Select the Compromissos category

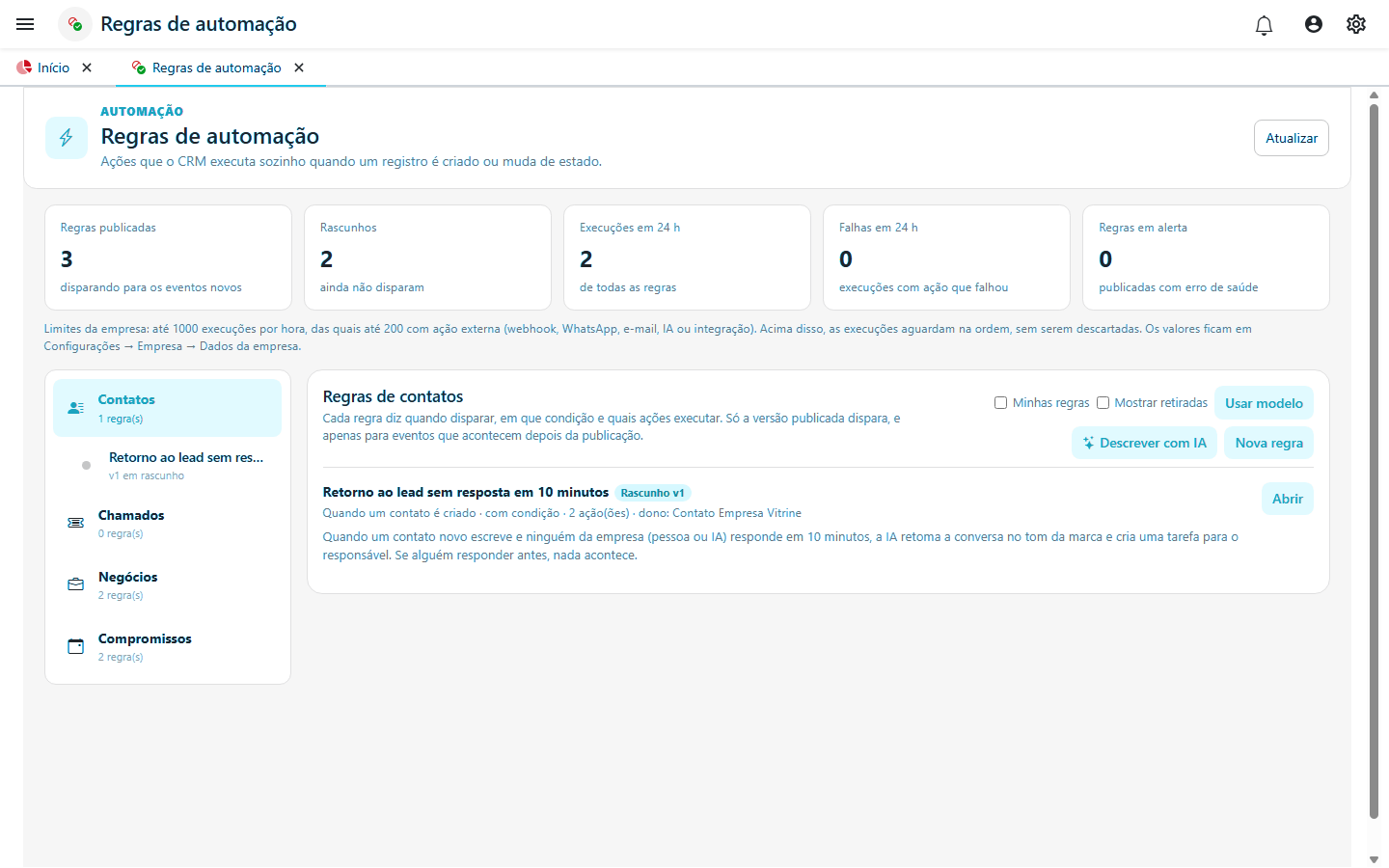(x=167, y=646)
